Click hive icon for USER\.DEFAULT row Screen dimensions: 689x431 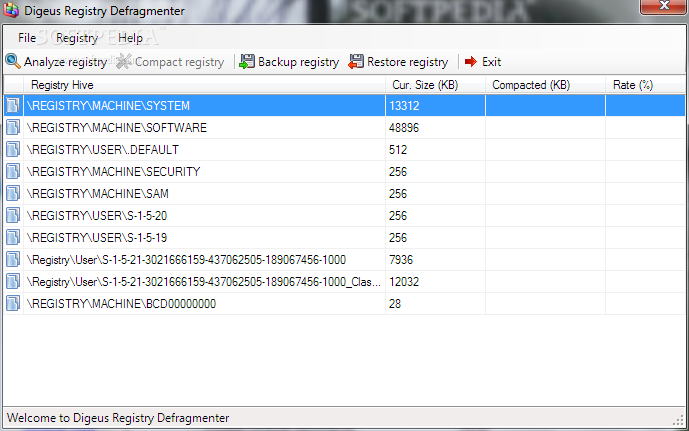click(x=13, y=149)
